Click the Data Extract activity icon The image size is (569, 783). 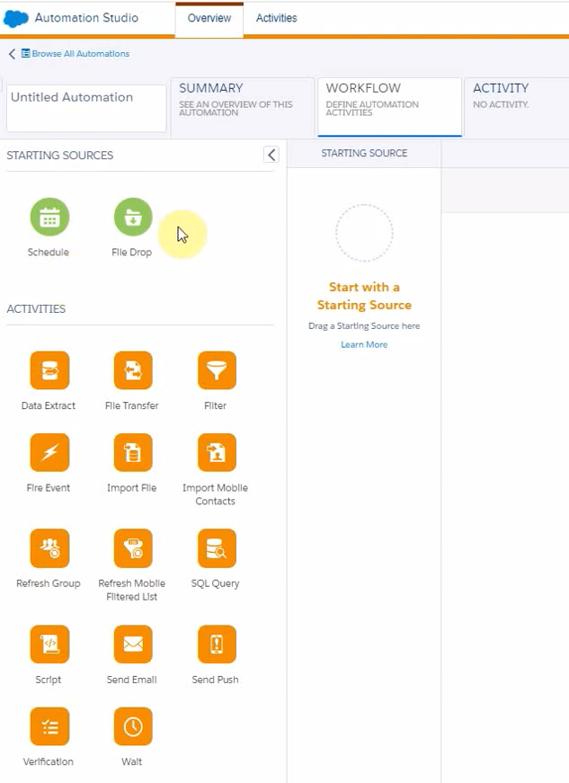49,370
